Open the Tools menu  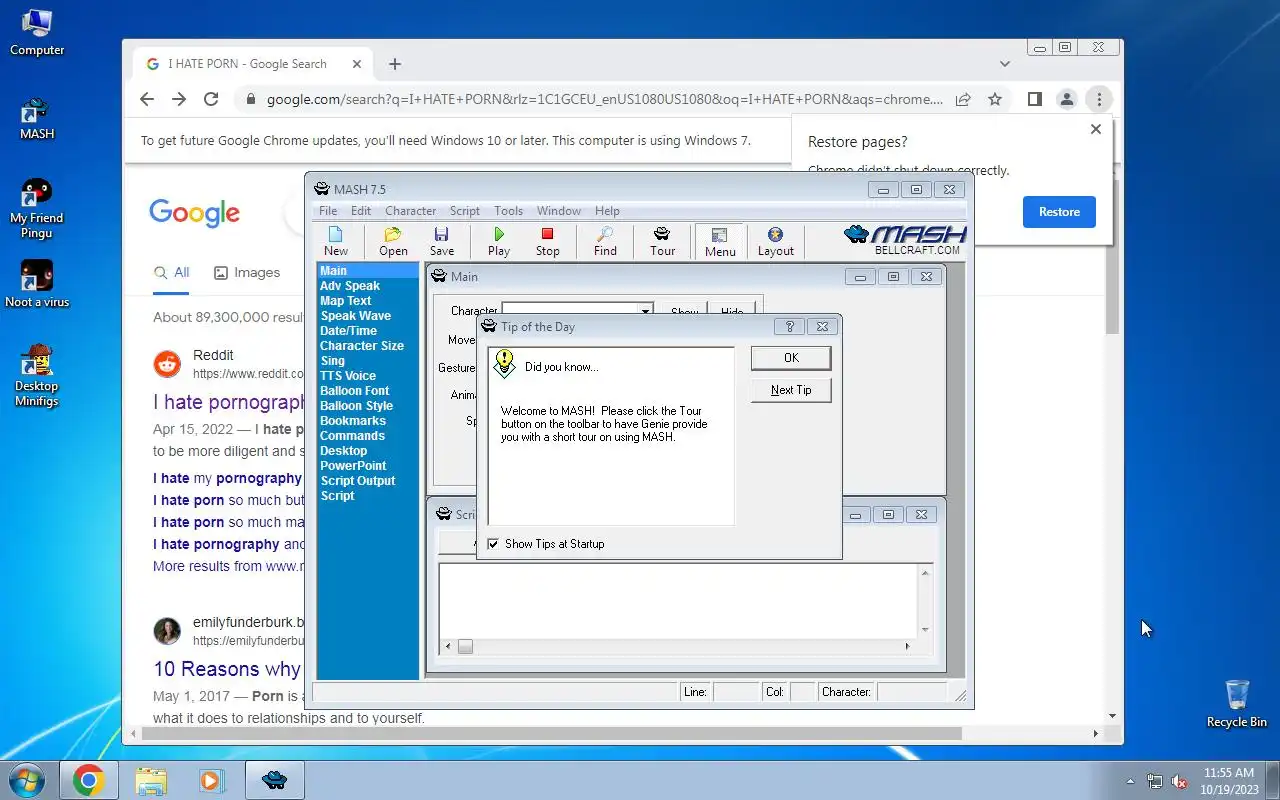tap(508, 211)
